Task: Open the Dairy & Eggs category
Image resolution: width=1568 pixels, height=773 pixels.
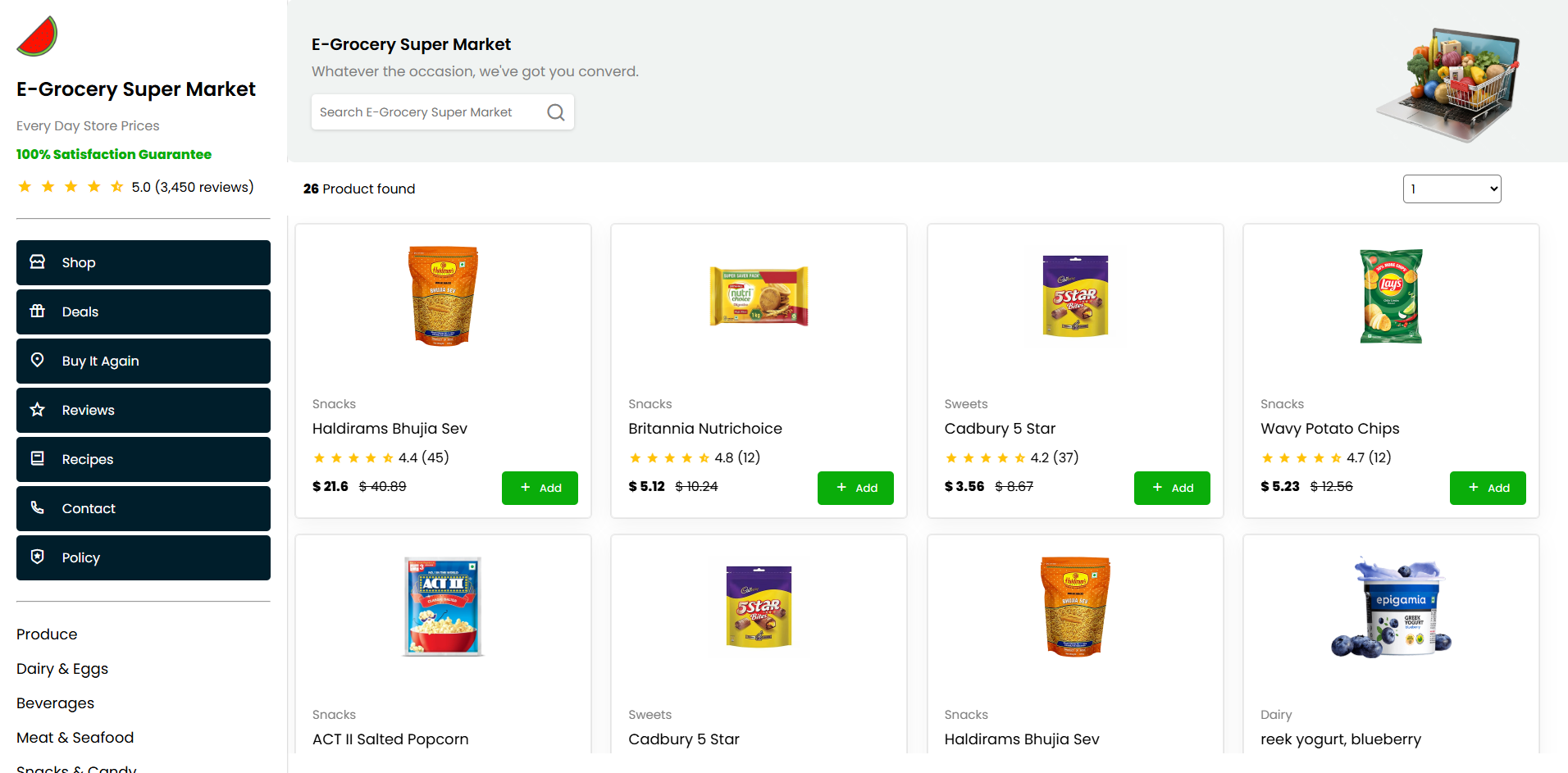Action: click(x=62, y=669)
